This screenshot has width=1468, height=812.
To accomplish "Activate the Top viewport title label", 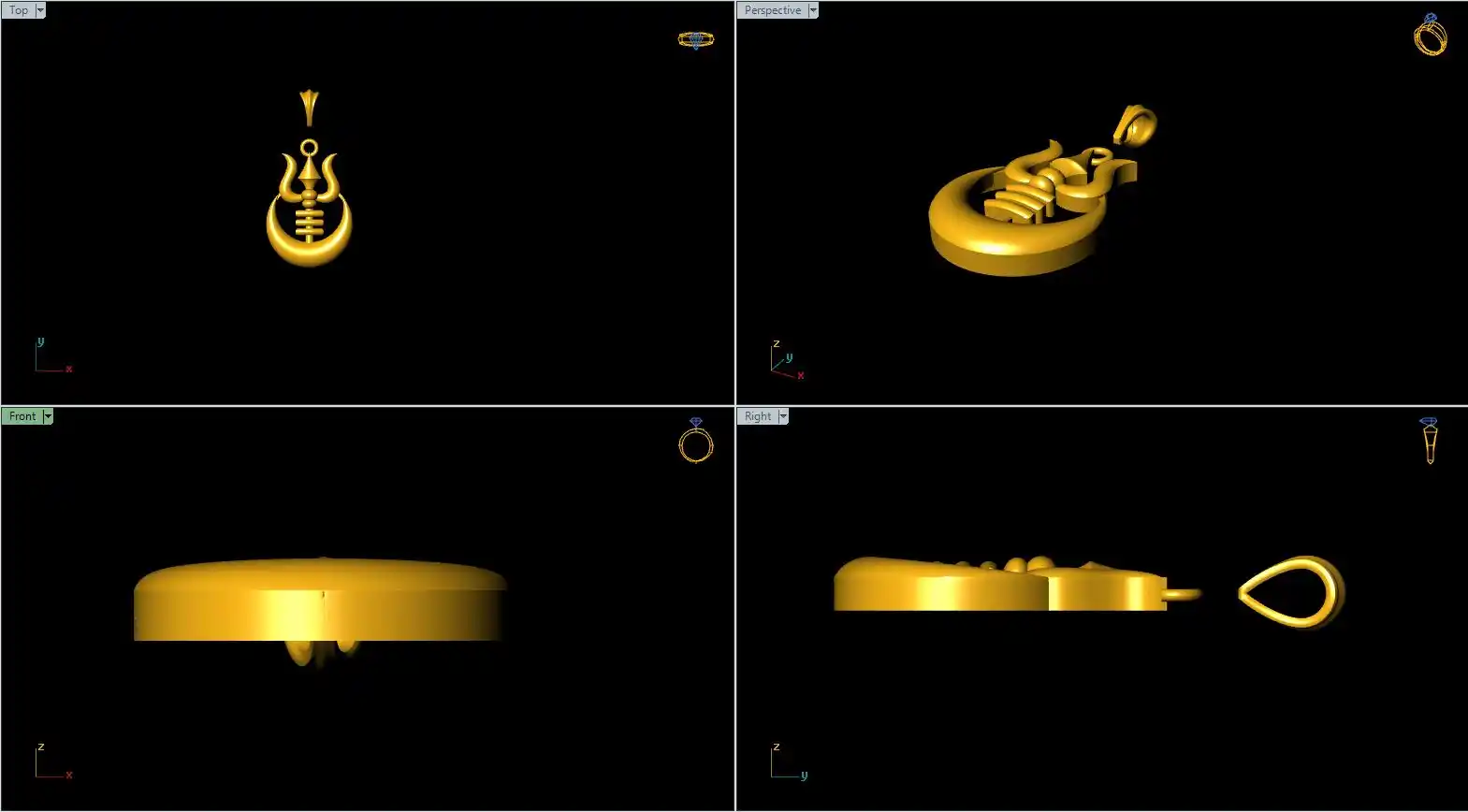I will pos(19,10).
